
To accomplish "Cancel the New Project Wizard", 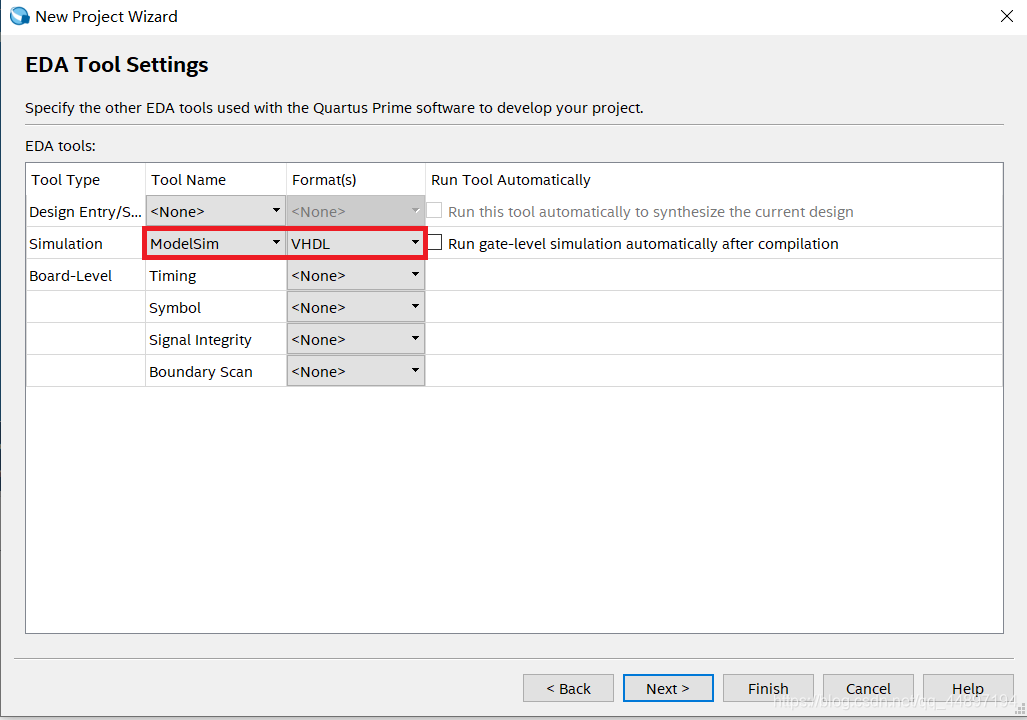I will tap(868, 688).
